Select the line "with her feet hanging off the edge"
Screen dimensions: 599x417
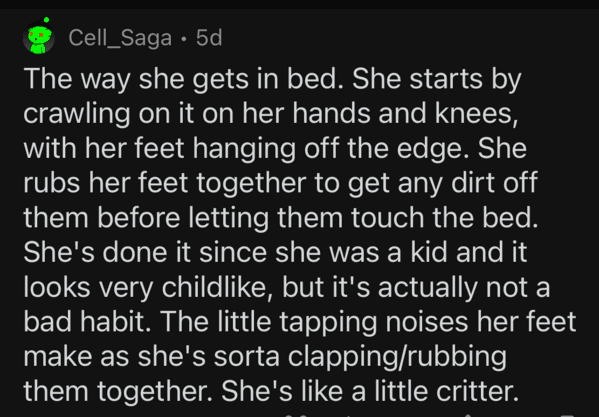pyautogui.click(x=275, y=149)
